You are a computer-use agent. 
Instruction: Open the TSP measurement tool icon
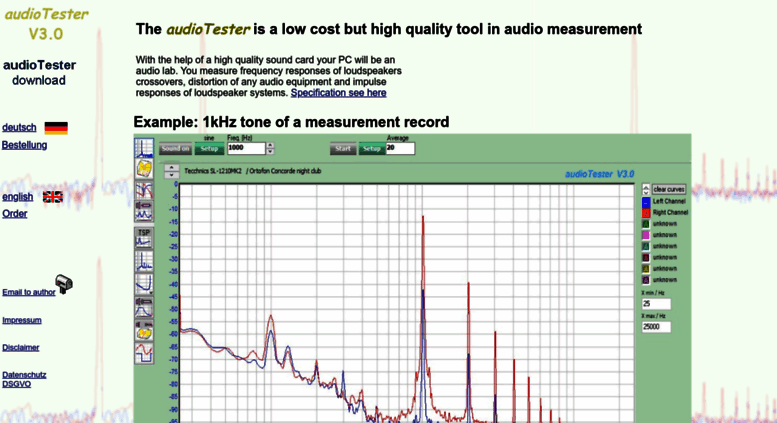pos(144,238)
